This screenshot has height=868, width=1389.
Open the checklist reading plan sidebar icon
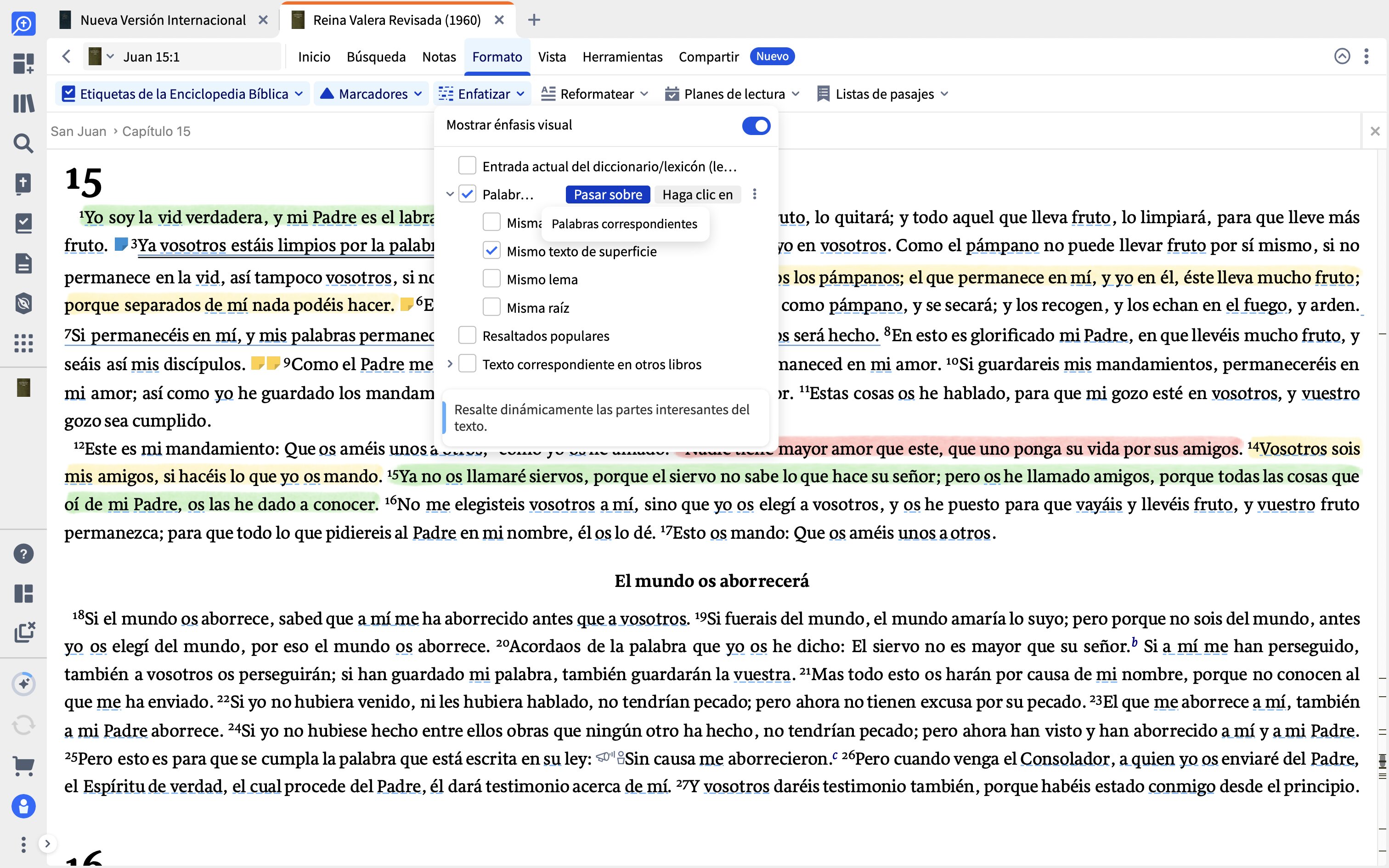tap(23, 223)
